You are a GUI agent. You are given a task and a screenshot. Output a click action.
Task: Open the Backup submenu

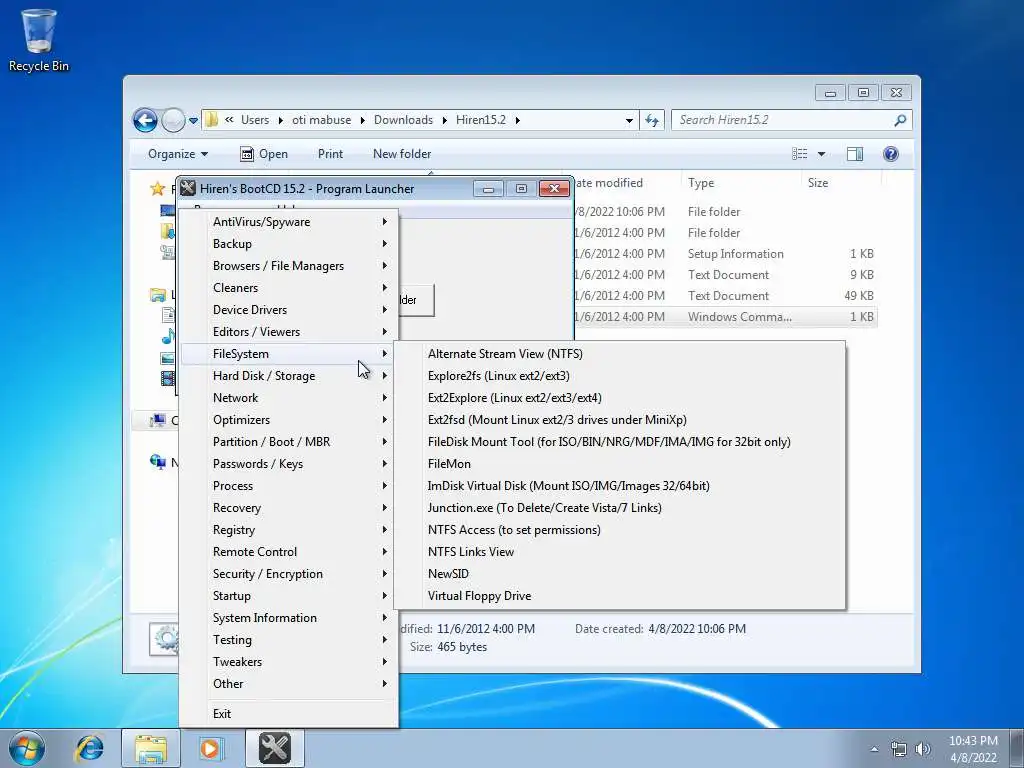pos(288,244)
